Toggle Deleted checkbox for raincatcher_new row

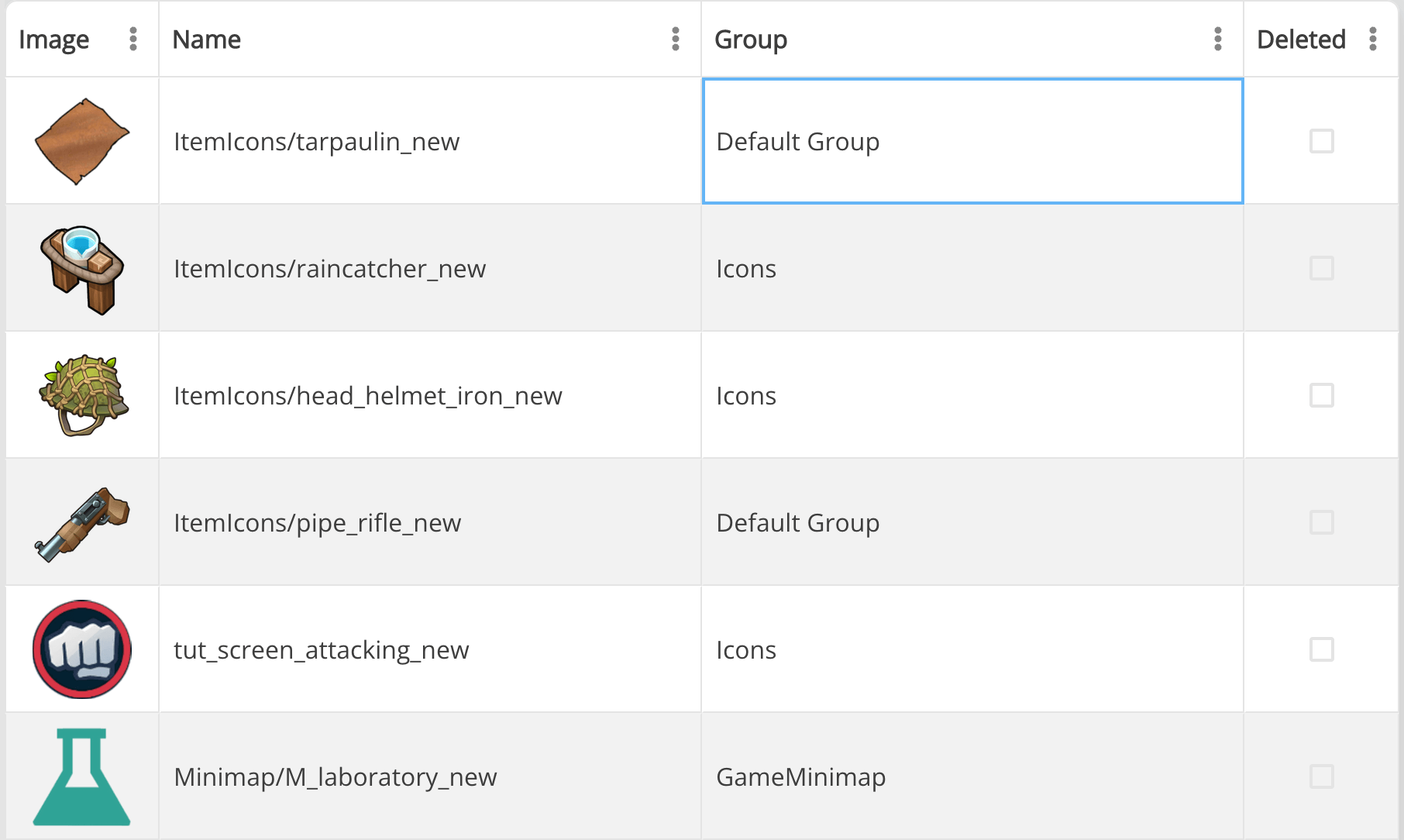[x=1321, y=269]
